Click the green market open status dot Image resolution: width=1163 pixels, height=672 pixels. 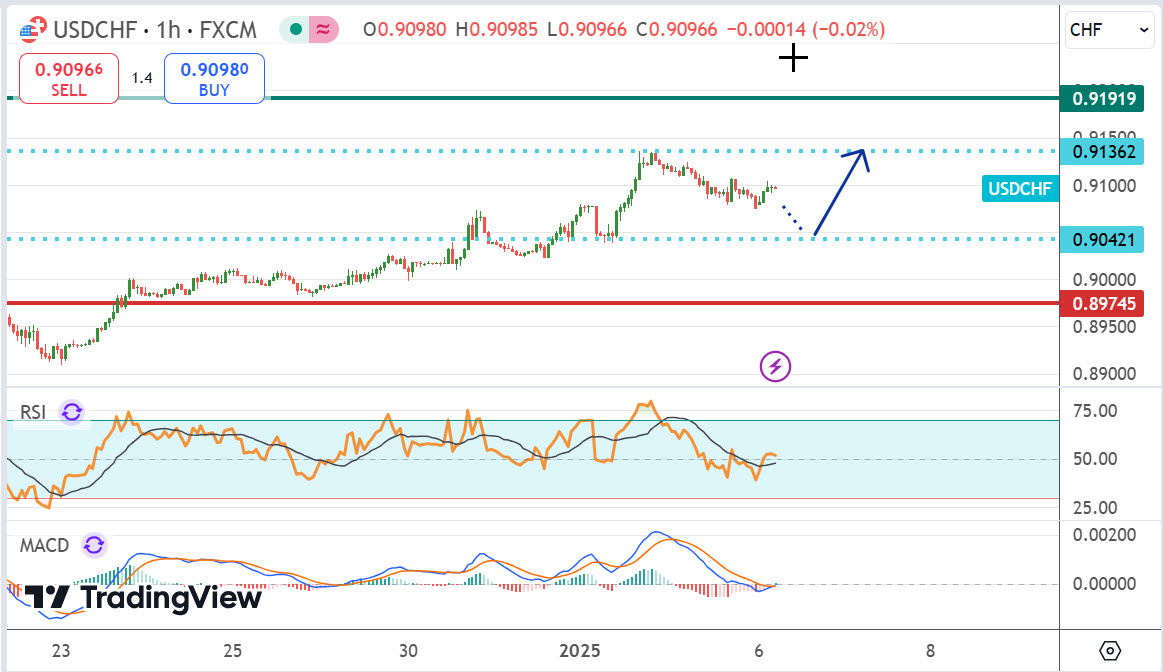click(x=296, y=30)
